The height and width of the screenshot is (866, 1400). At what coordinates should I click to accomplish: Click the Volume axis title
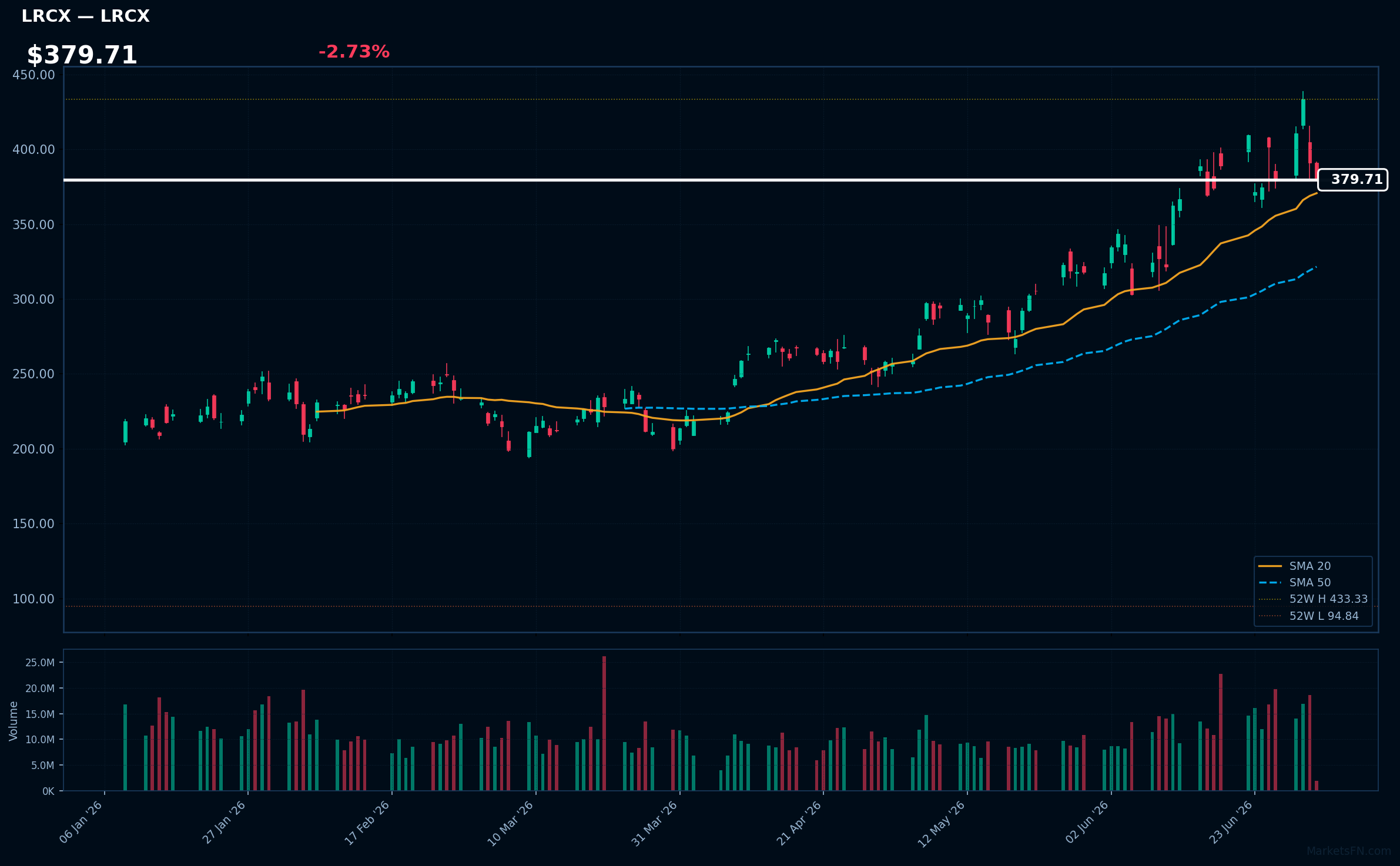click(14, 721)
